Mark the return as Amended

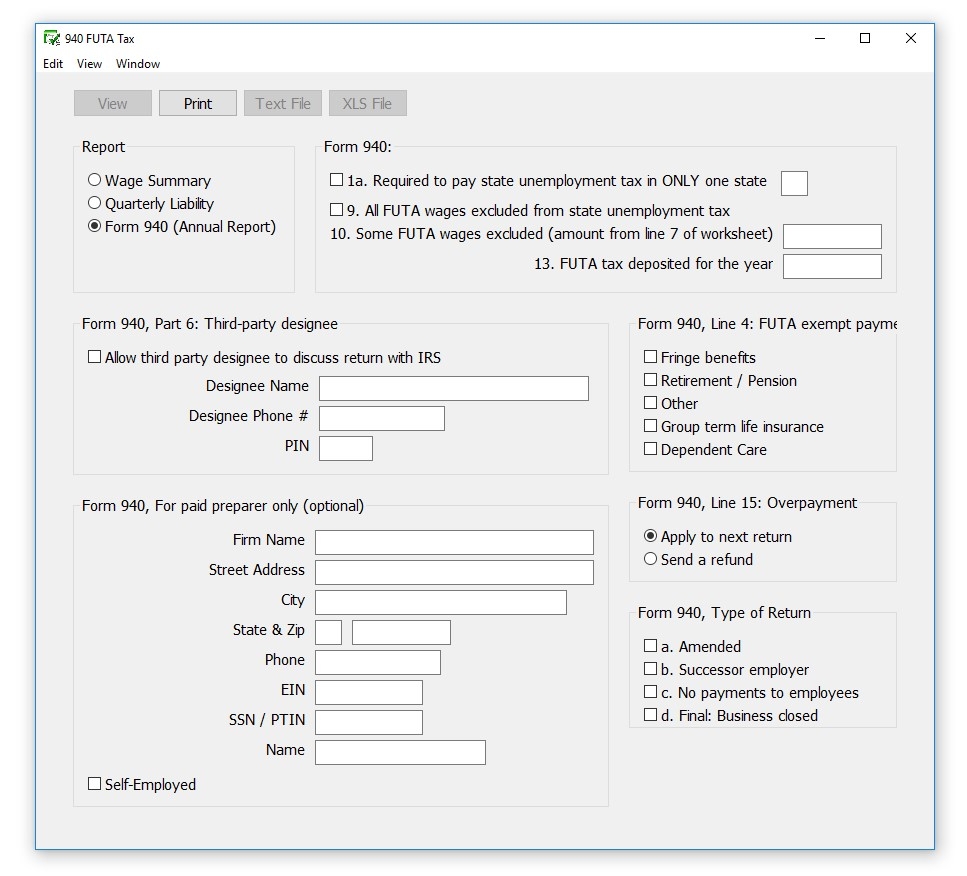tap(649, 646)
